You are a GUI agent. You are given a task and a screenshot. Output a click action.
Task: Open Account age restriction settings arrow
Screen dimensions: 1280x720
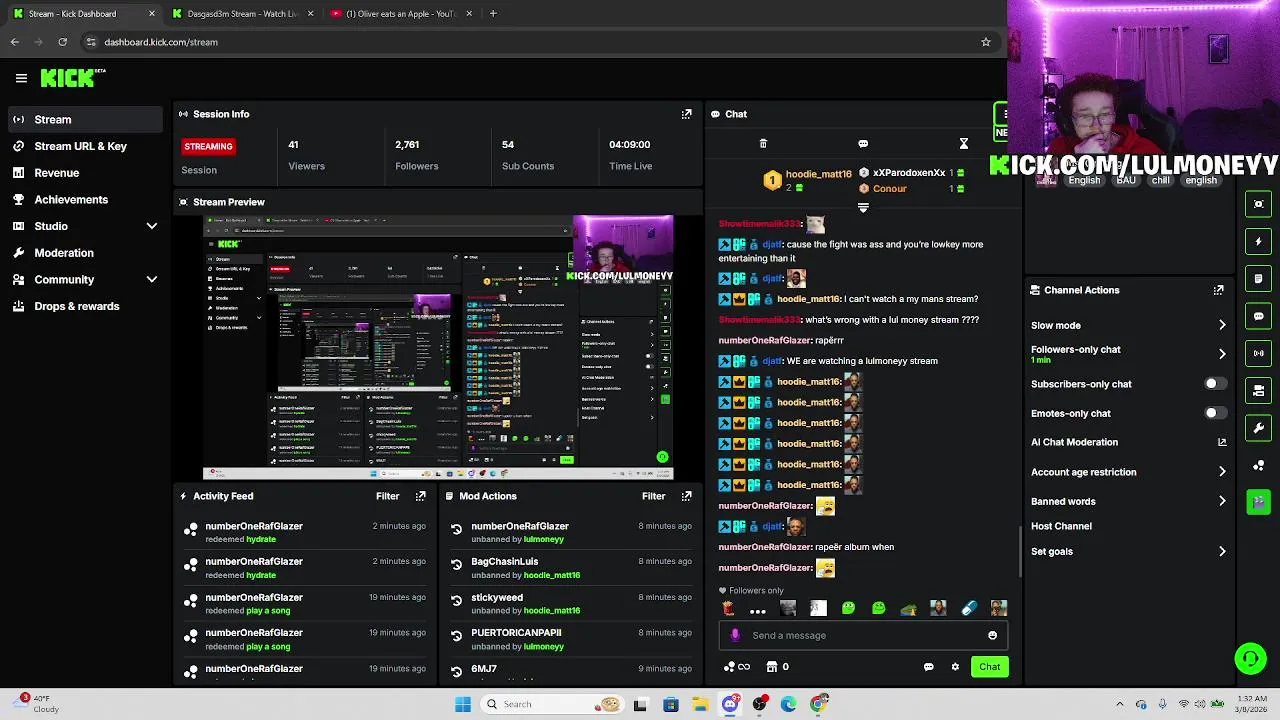point(1222,472)
